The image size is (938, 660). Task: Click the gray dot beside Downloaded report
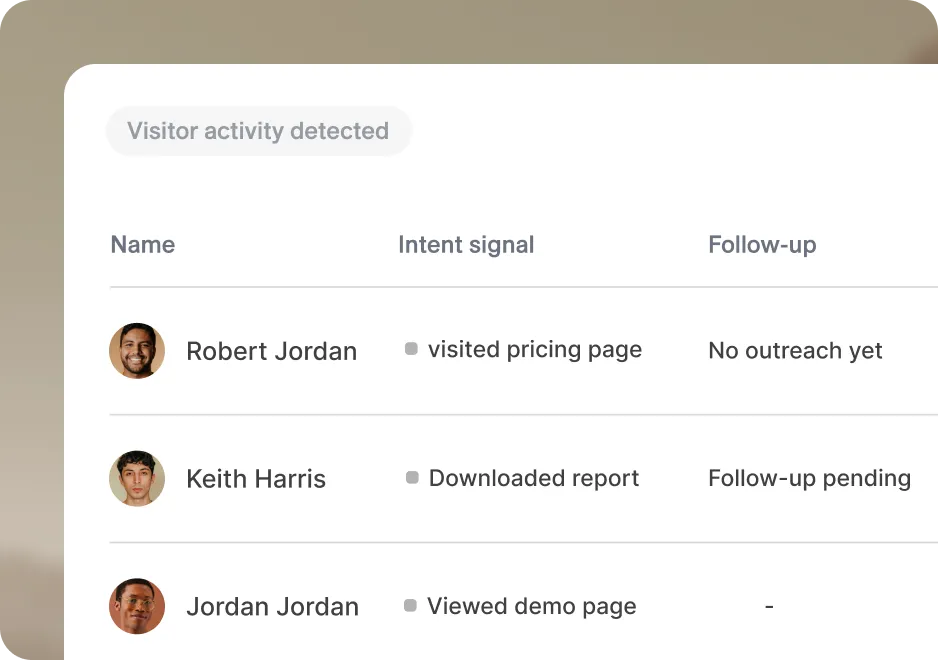pos(412,477)
